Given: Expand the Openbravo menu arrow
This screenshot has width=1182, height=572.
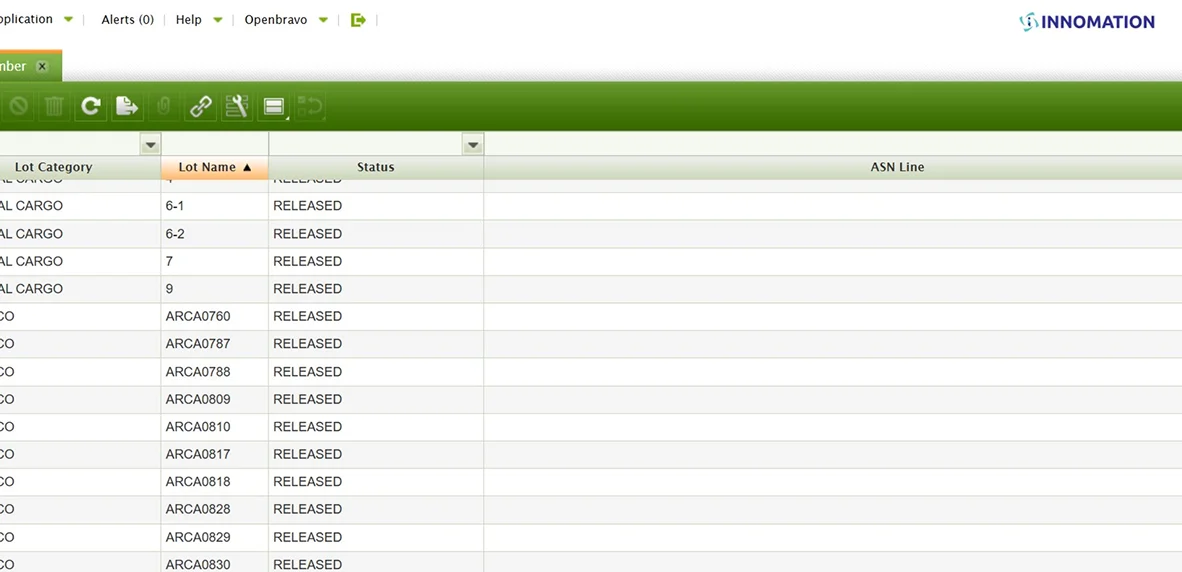Looking at the screenshot, I should point(323,20).
